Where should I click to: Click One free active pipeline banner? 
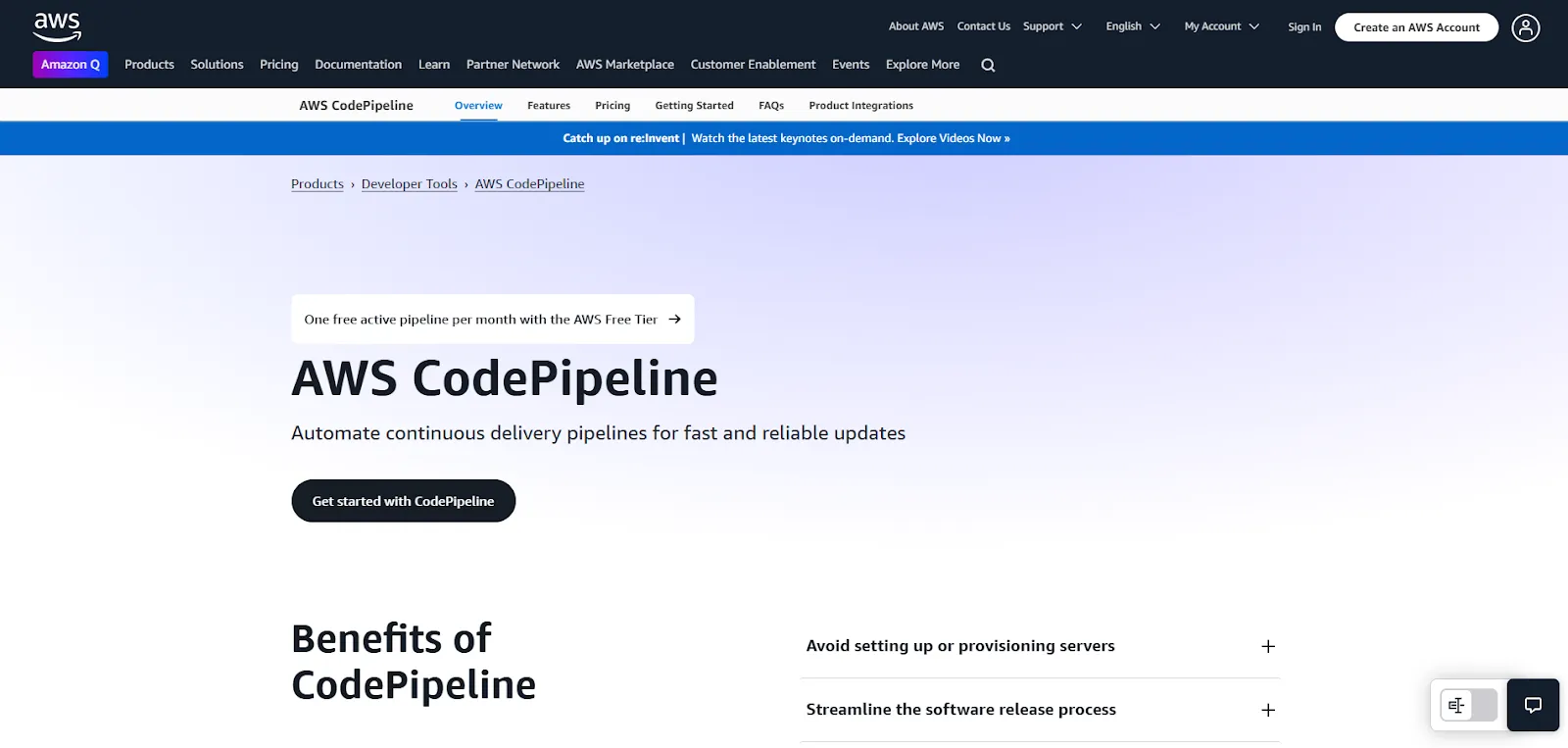(492, 319)
